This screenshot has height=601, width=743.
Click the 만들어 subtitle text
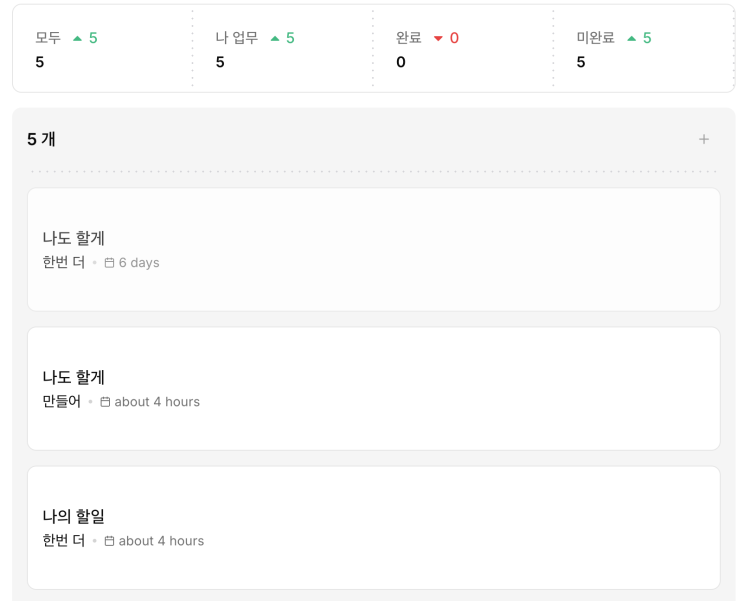62,402
